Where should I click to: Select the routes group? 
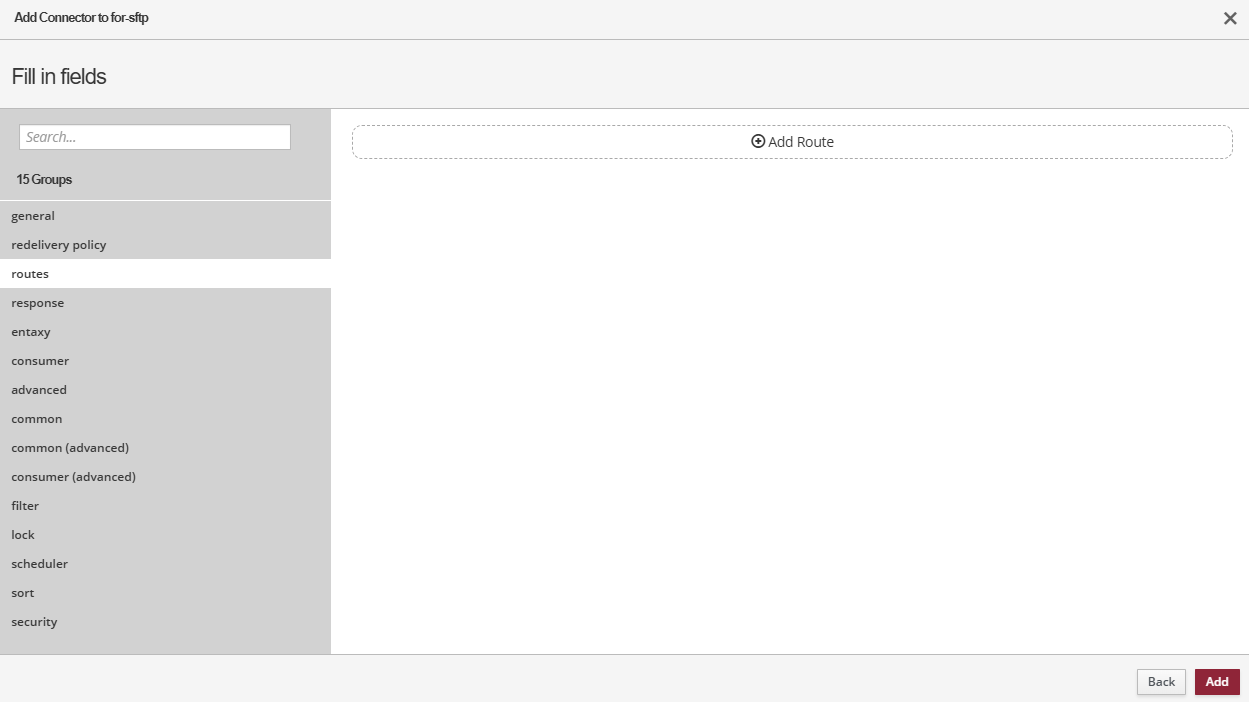click(30, 274)
